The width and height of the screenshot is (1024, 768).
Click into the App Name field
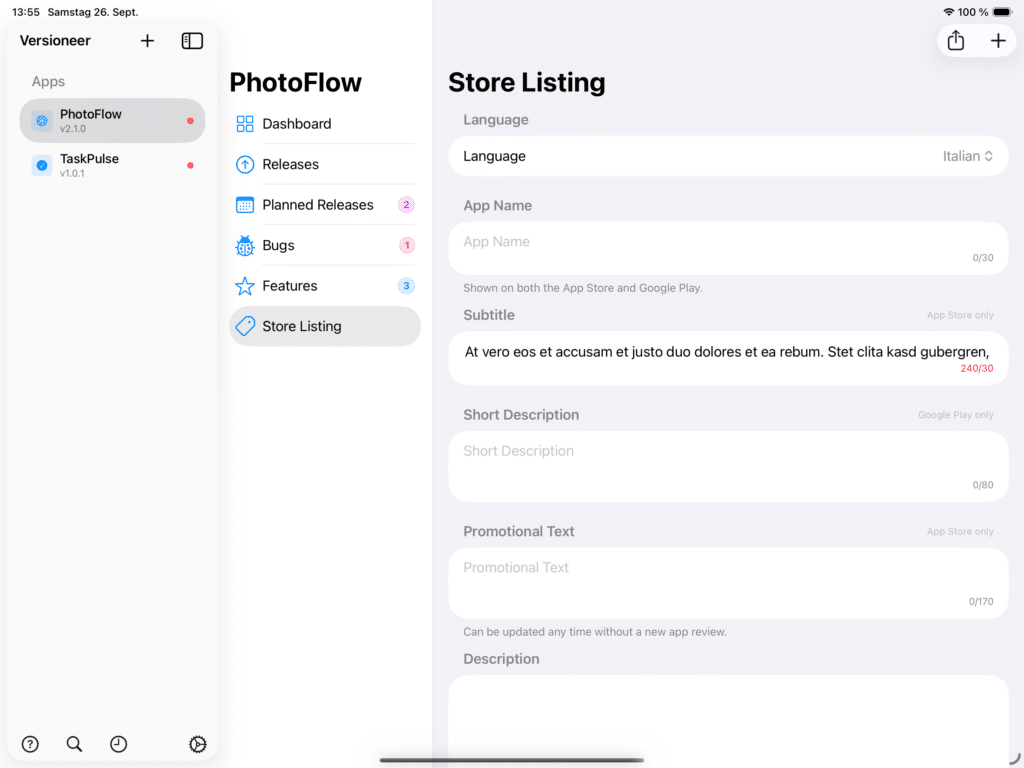728,248
